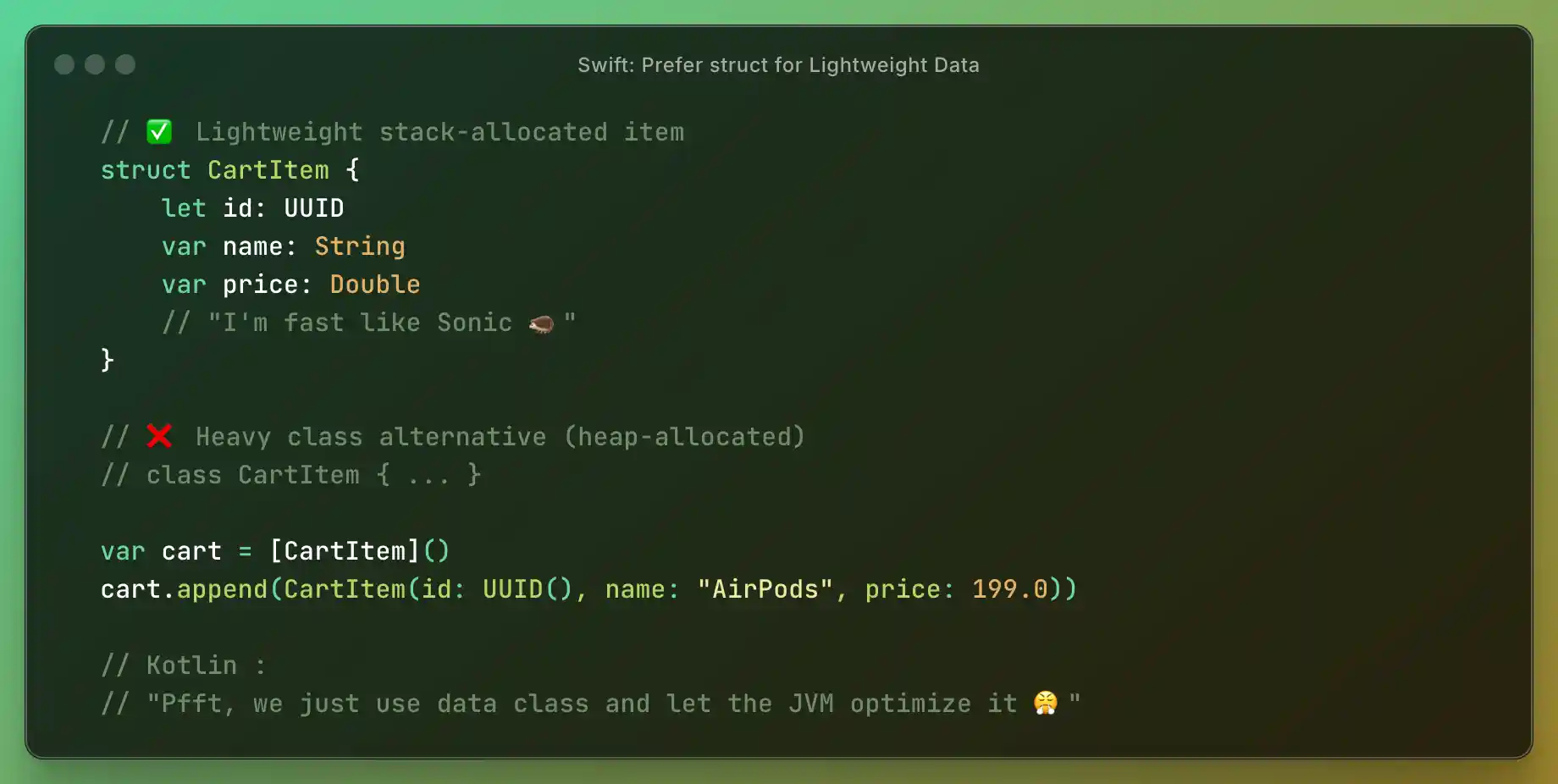Screen dimensions: 1558x784
Task: Click the leftmost gray window dot
Action: tap(64, 65)
